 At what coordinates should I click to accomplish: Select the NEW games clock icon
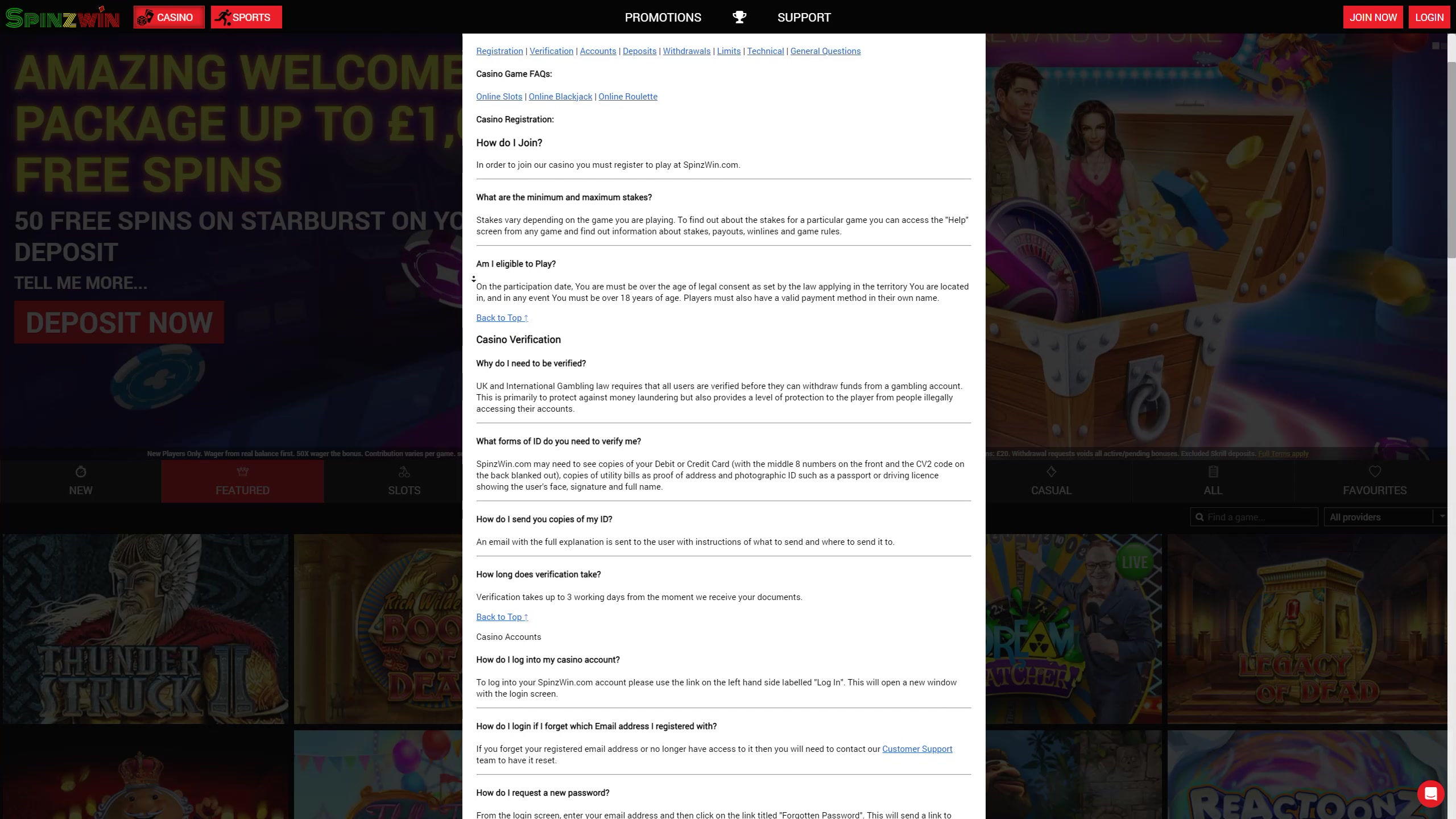click(80, 473)
